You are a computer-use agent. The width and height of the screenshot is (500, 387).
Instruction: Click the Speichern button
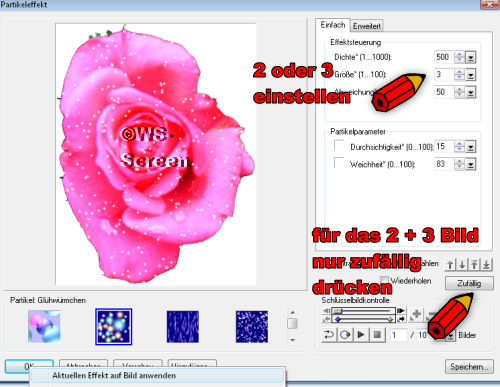(469, 367)
